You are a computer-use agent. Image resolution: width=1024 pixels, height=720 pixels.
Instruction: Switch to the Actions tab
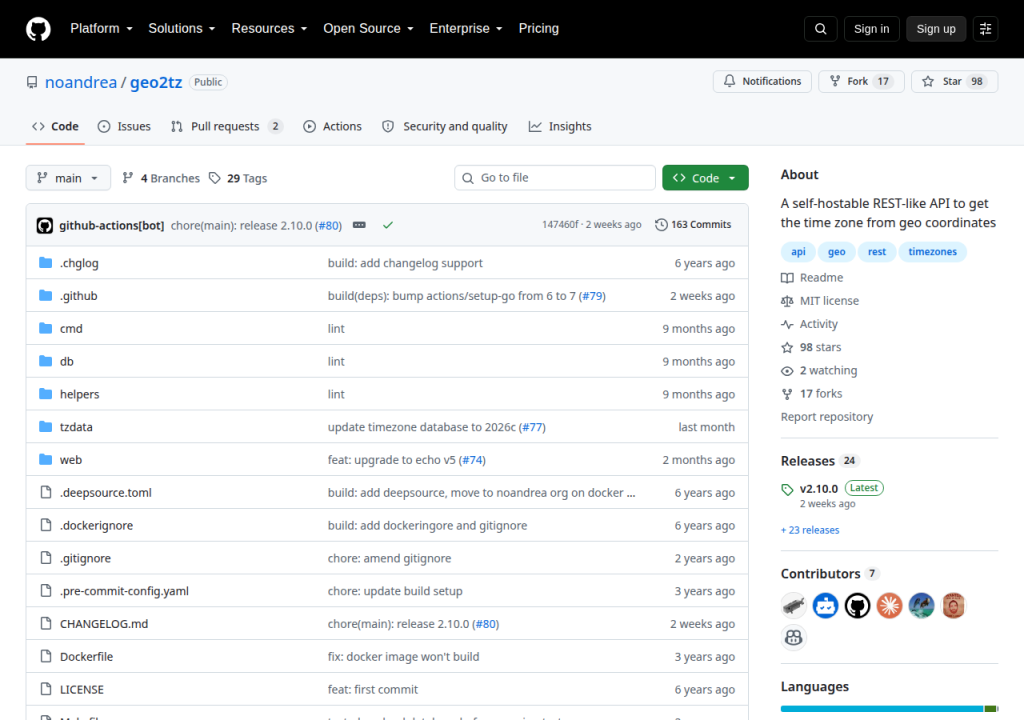point(332,127)
